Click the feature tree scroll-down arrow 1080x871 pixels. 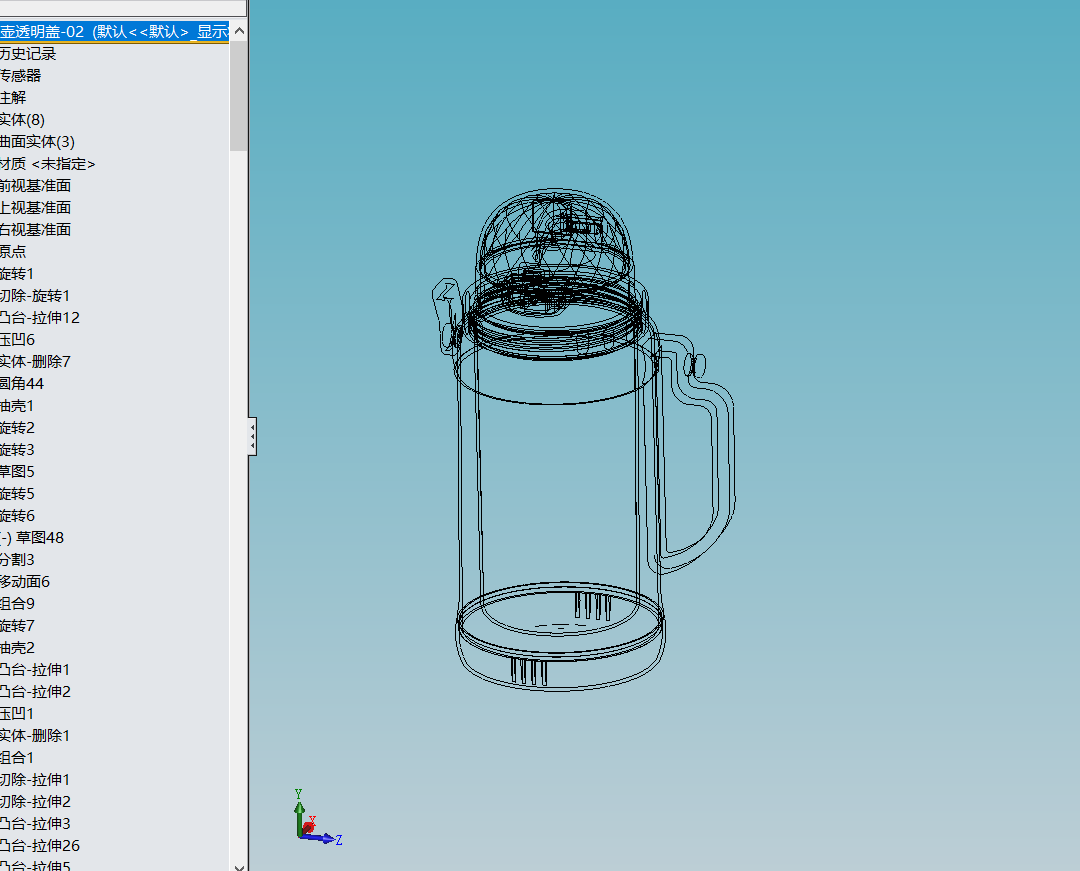[239, 866]
